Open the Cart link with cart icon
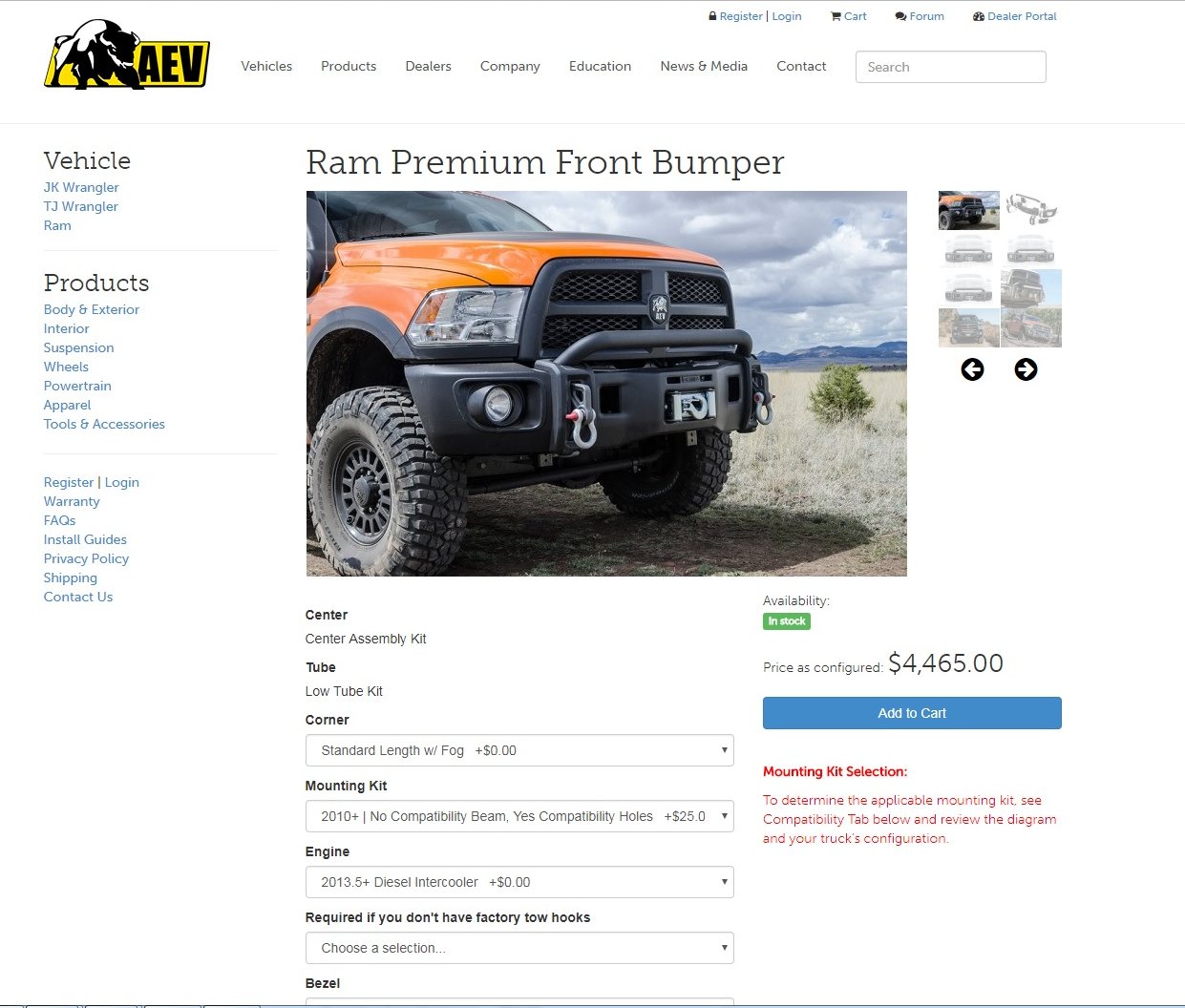Viewport: 1185px width, 1008px height. click(x=849, y=16)
